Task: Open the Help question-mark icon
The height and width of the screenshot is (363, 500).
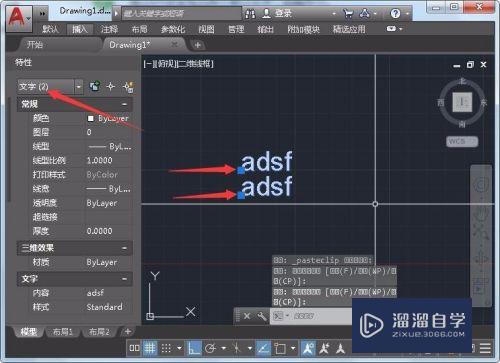Action: [x=395, y=14]
